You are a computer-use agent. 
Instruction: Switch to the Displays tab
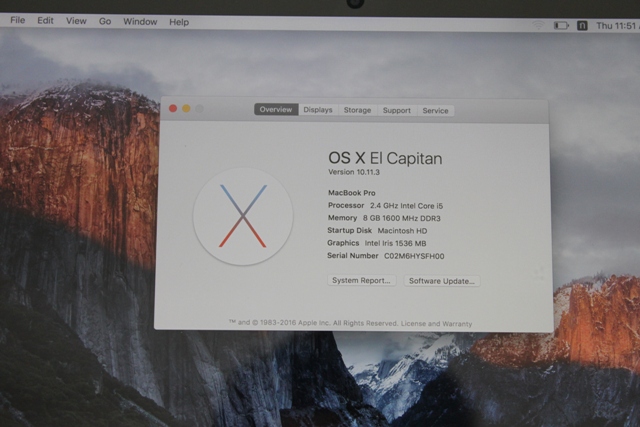(x=318, y=110)
